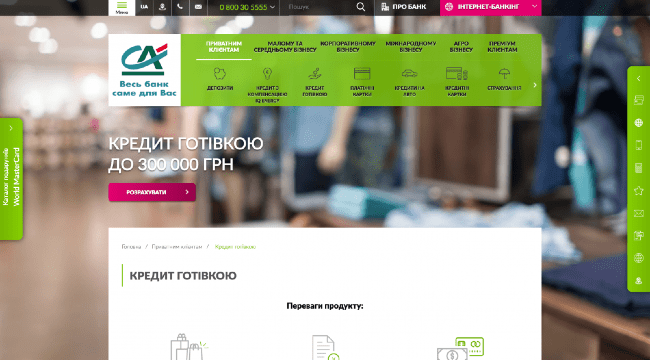
Task: Click the РОЗРАХУВАТИ button
Action: tap(152, 192)
